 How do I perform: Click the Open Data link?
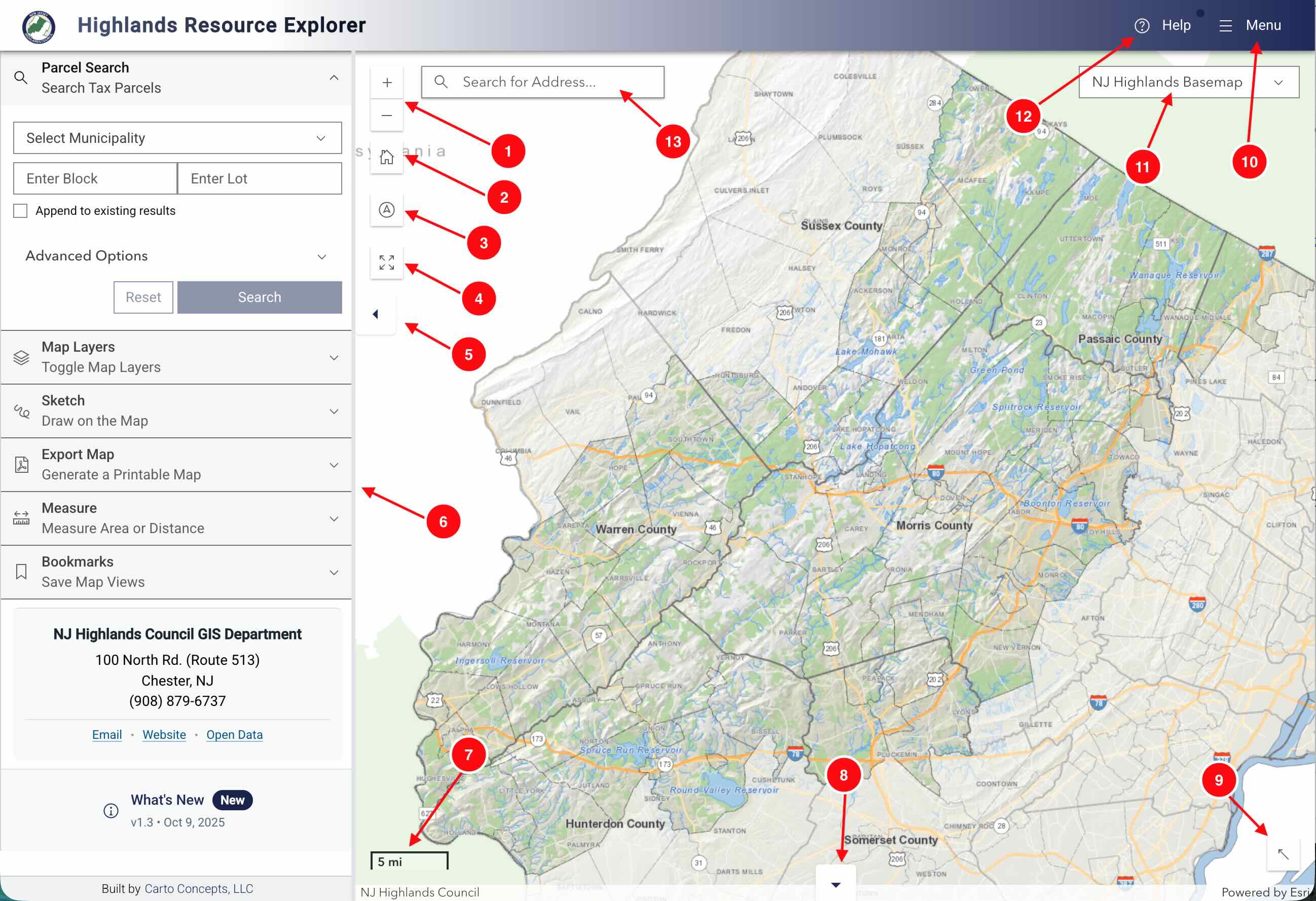[234, 735]
